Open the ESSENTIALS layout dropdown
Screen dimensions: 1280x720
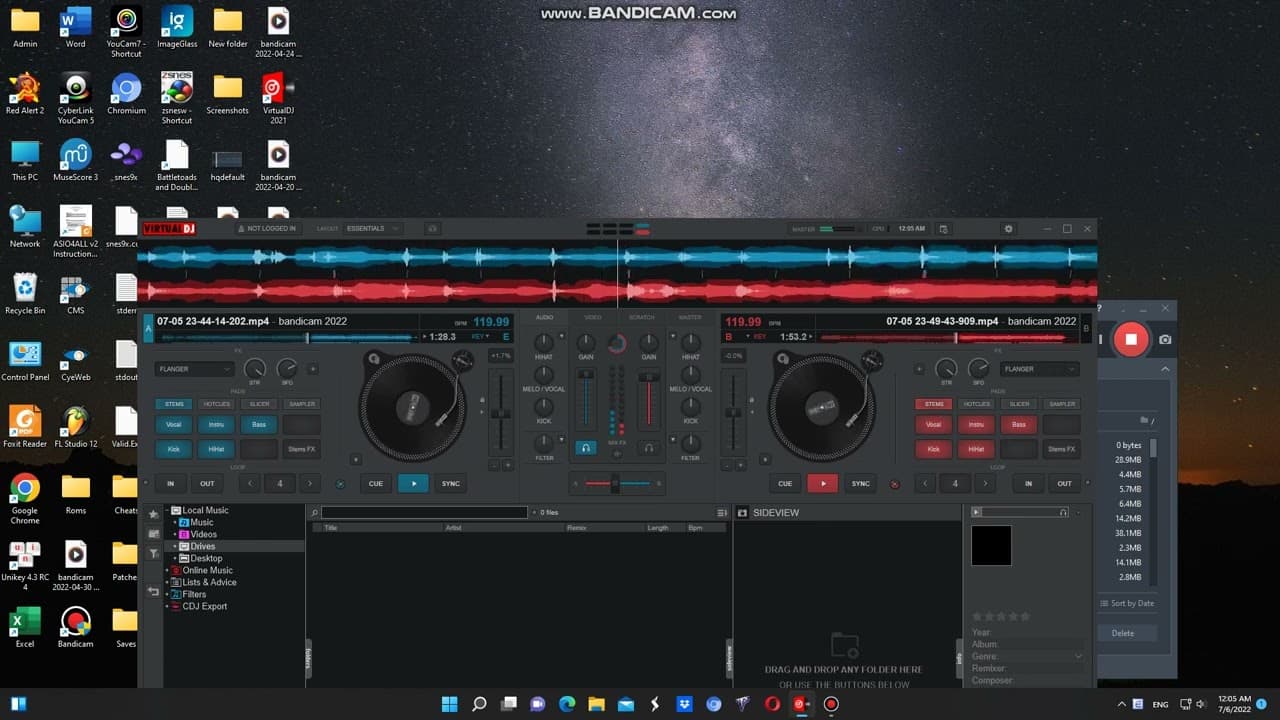coord(373,229)
